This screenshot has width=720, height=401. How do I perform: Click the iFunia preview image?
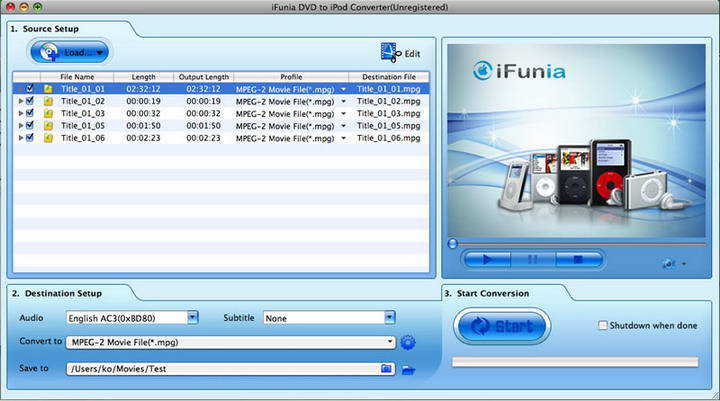click(576, 141)
